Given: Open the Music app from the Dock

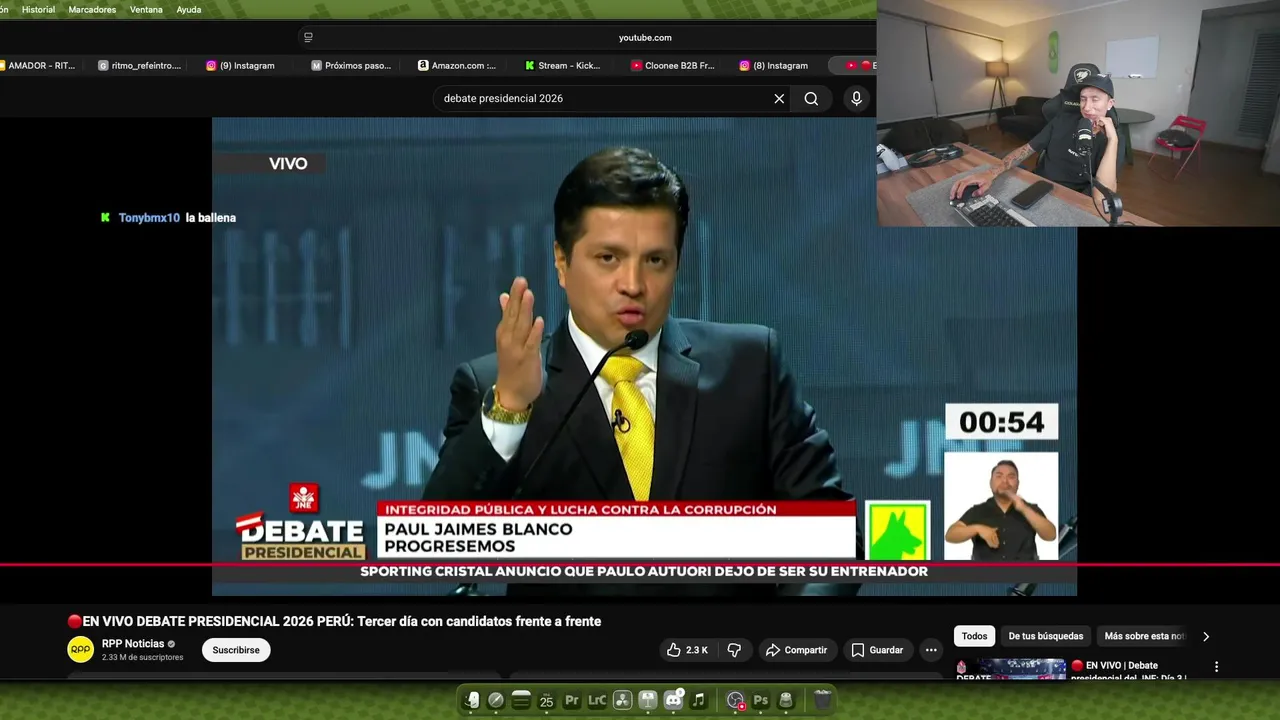Looking at the screenshot, I should pos(699,700).
